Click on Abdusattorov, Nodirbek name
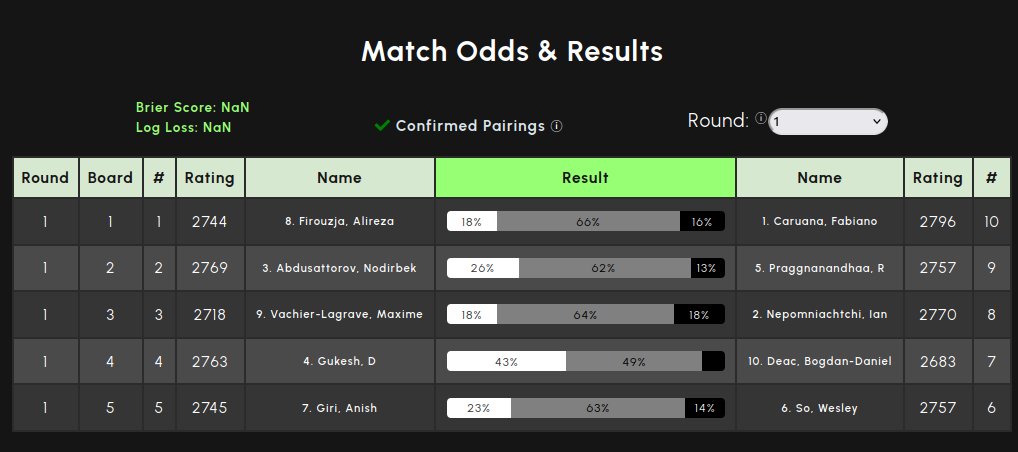This screenshot has width=1018, height=452. click(x=339, y=268)
